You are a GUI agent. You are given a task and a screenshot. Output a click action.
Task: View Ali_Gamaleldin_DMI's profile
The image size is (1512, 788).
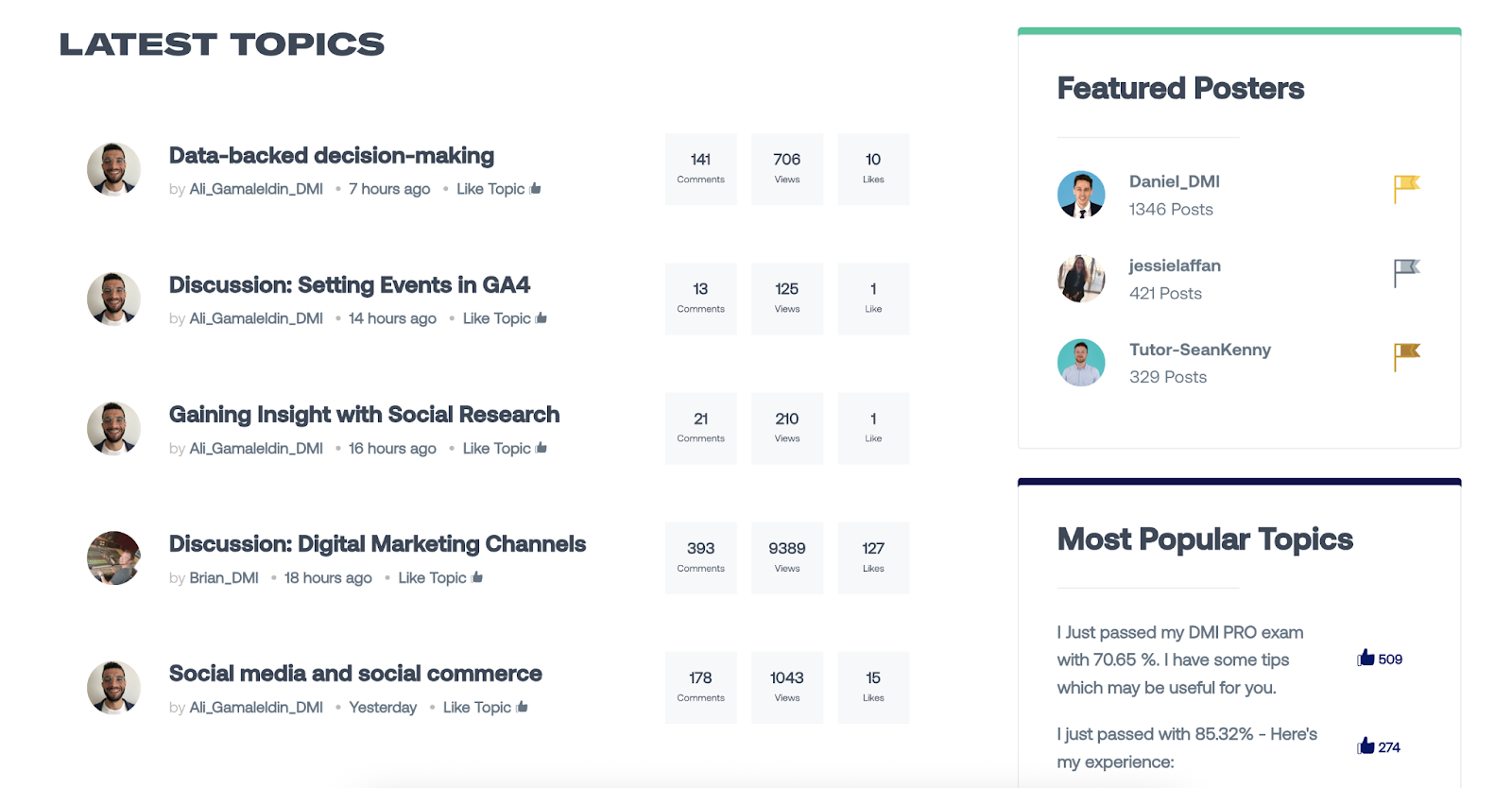tap(255, 188)
